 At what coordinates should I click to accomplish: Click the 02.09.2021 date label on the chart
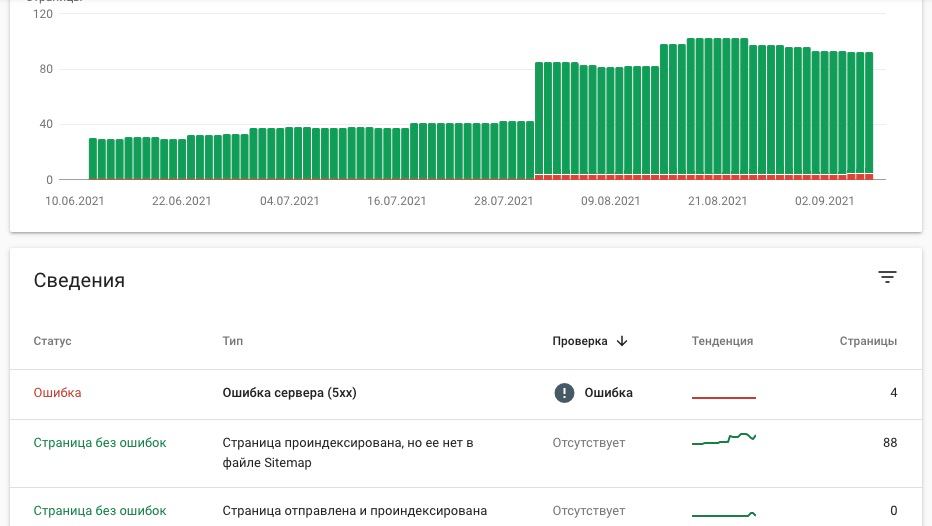[824, 201]
